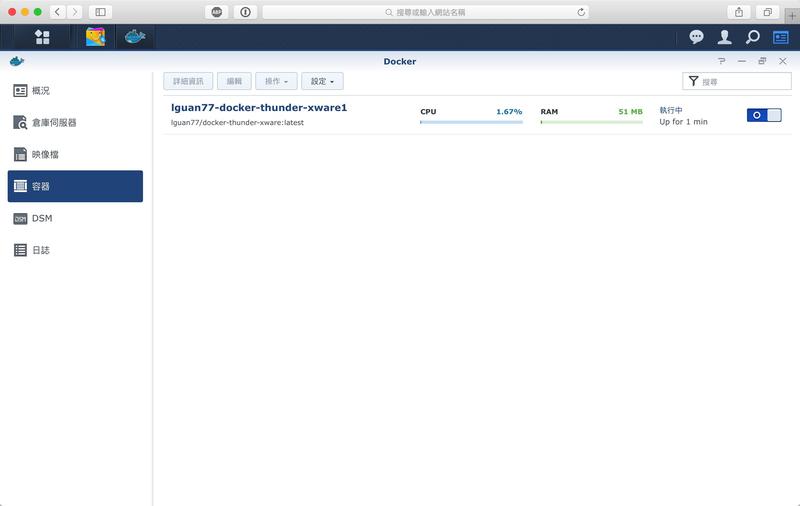Click Safari forward button

[74, 12]
